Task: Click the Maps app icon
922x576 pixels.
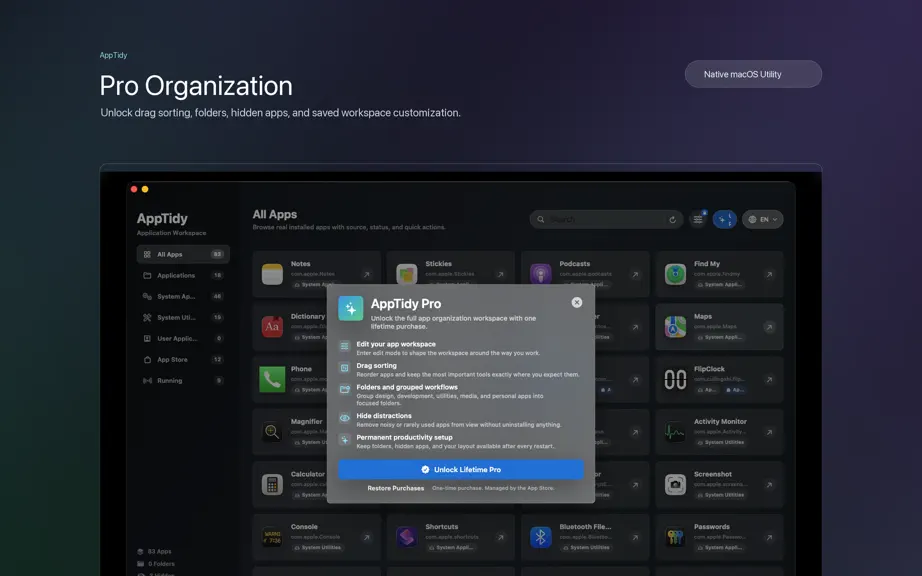Action: pyautogui.click(x=675, y=327)
